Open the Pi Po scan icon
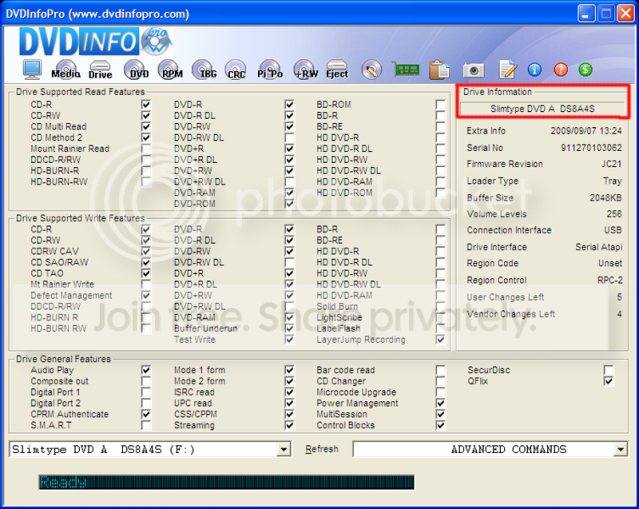This screenshot has height=509, width=639. click(270, 69)
